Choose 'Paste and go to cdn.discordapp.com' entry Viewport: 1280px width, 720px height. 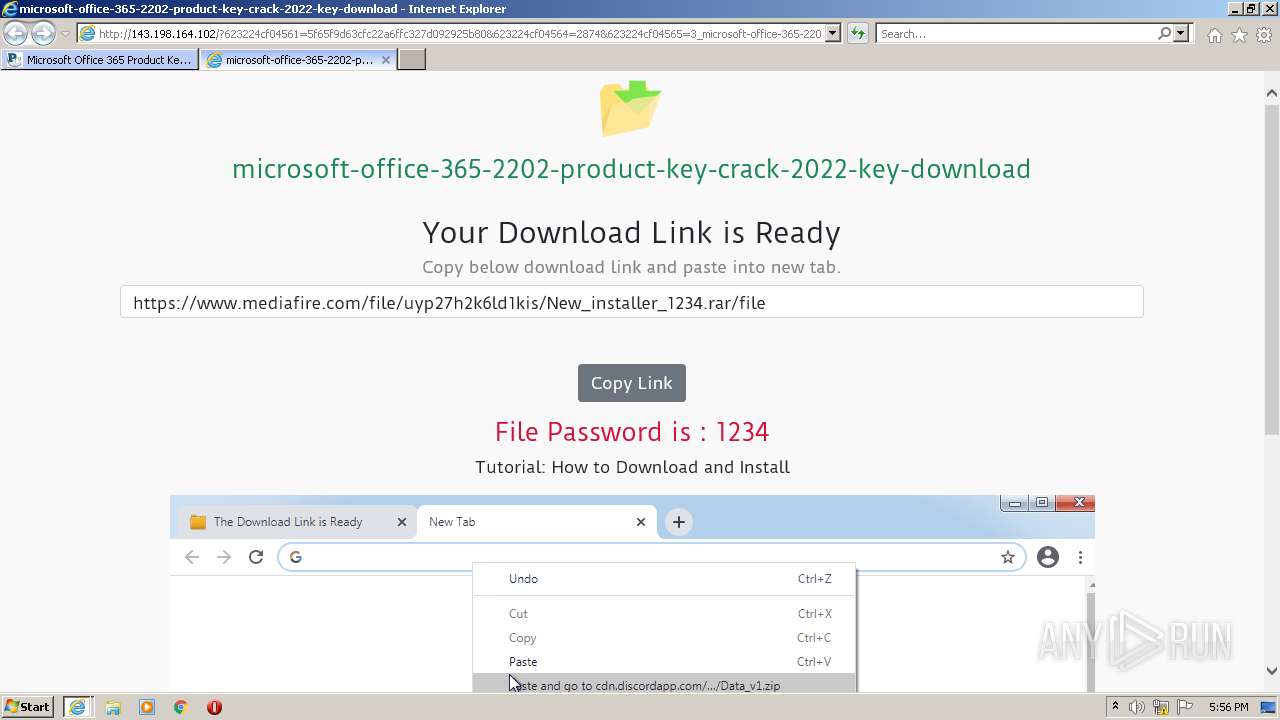(x=664, y=685)
